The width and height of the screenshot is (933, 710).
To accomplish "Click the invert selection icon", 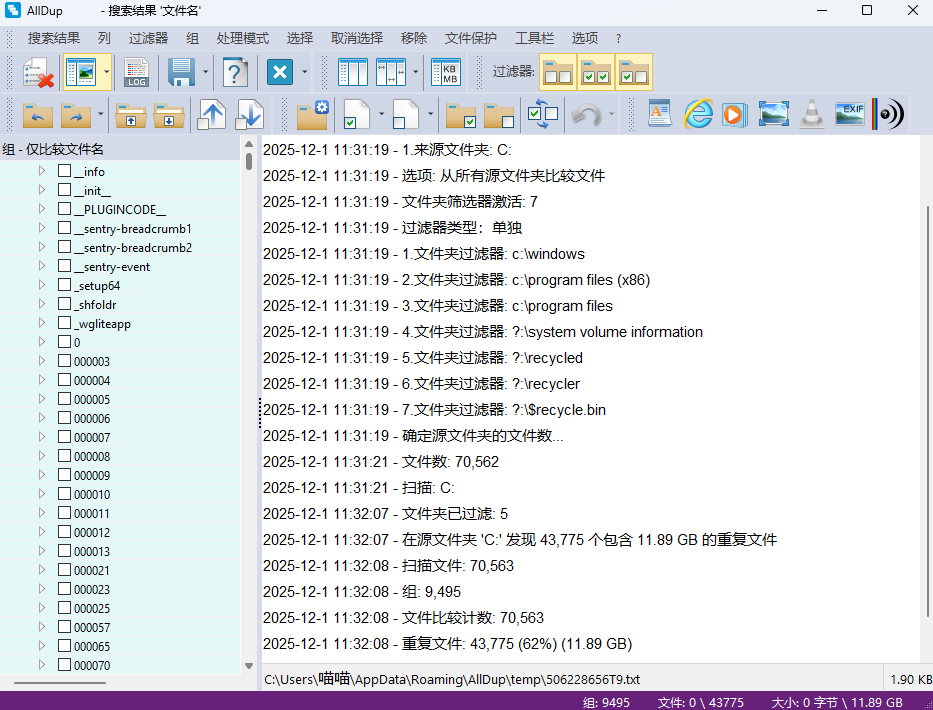I will click(543, 114).
